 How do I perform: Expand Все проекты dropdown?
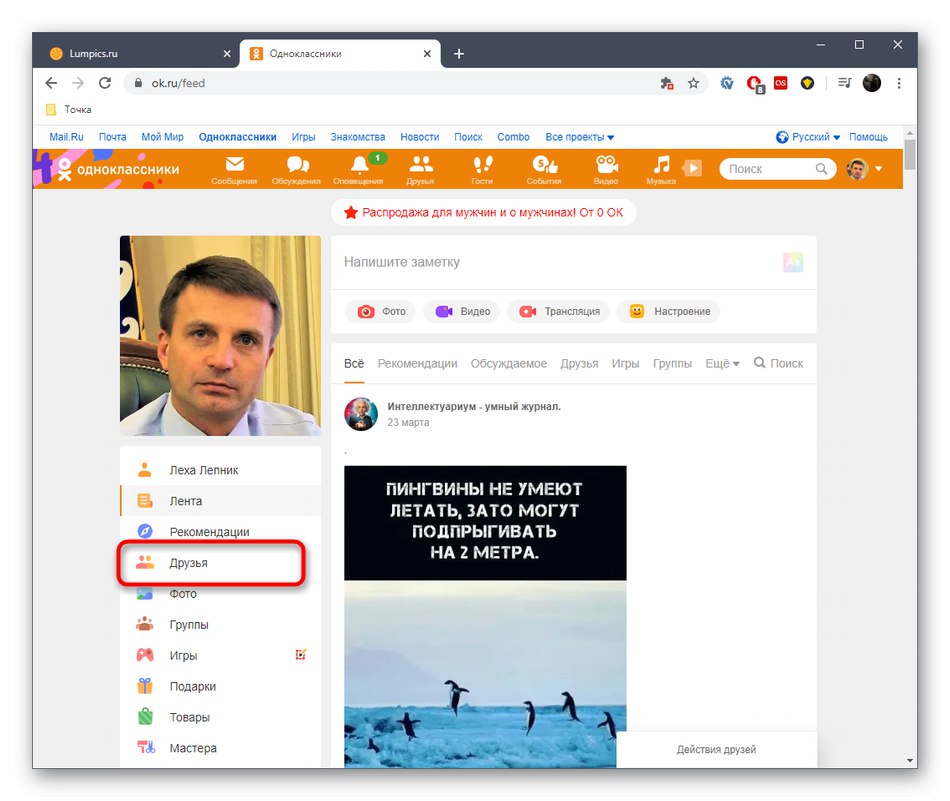(x=580, y=137)
